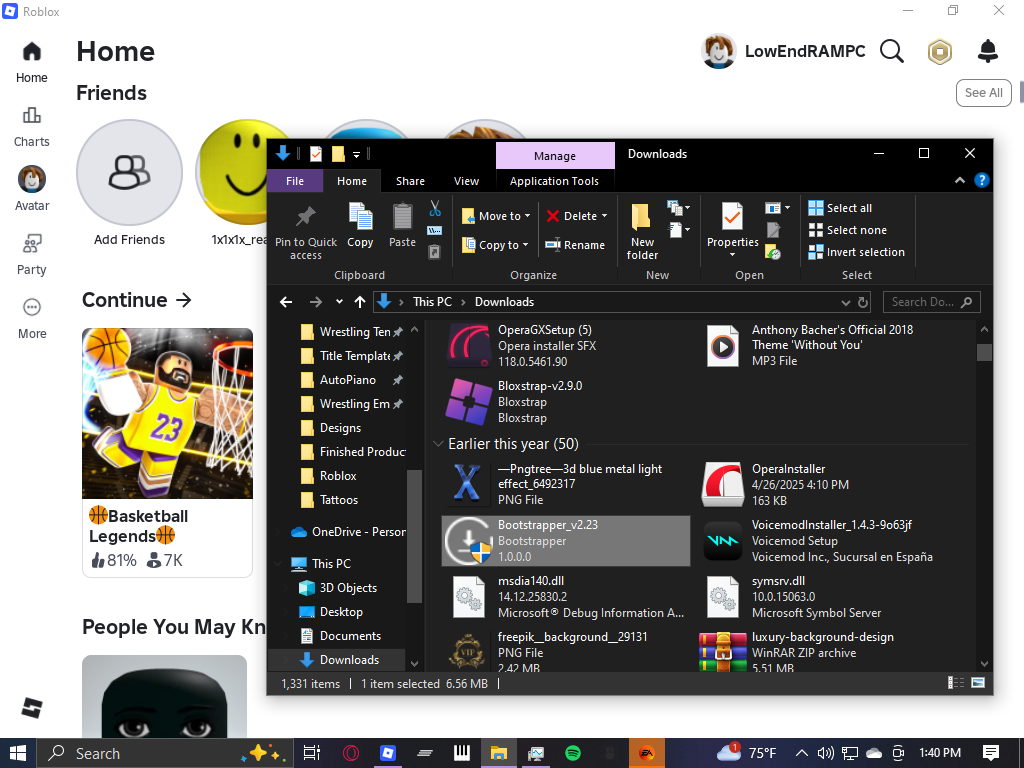This screenshot has width=1024, height=768.
Task: Click the Copy path icon
Action: tap(435, 230)
